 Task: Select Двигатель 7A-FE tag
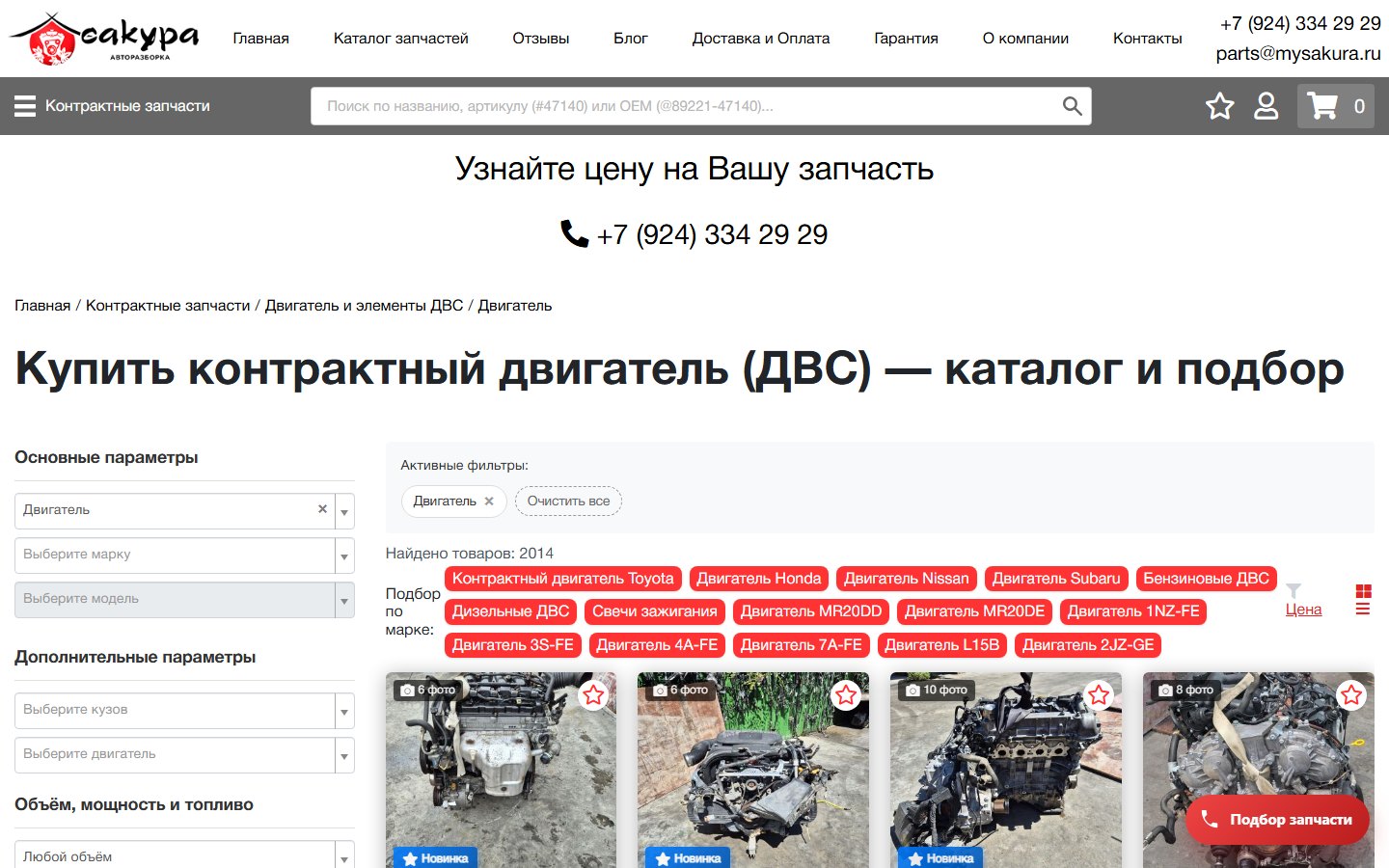802,645
